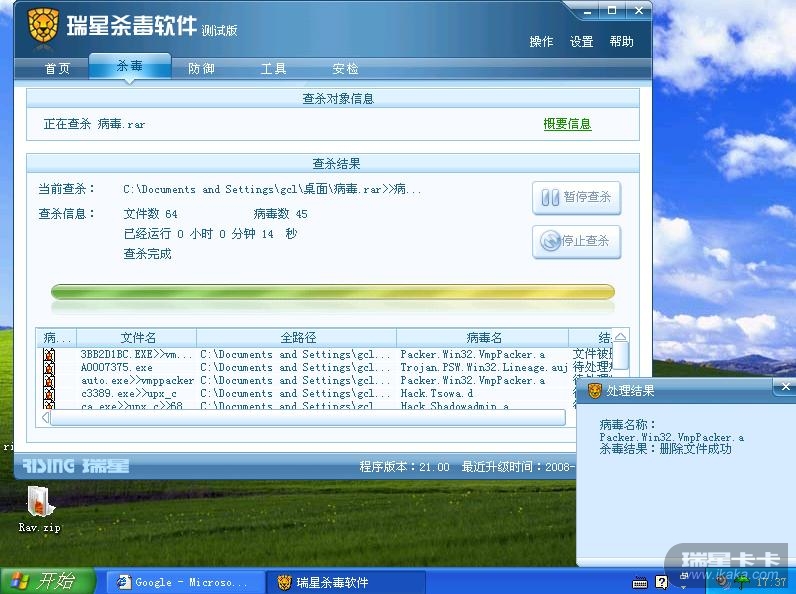Click 查杀完成 status text

point(147,254)
